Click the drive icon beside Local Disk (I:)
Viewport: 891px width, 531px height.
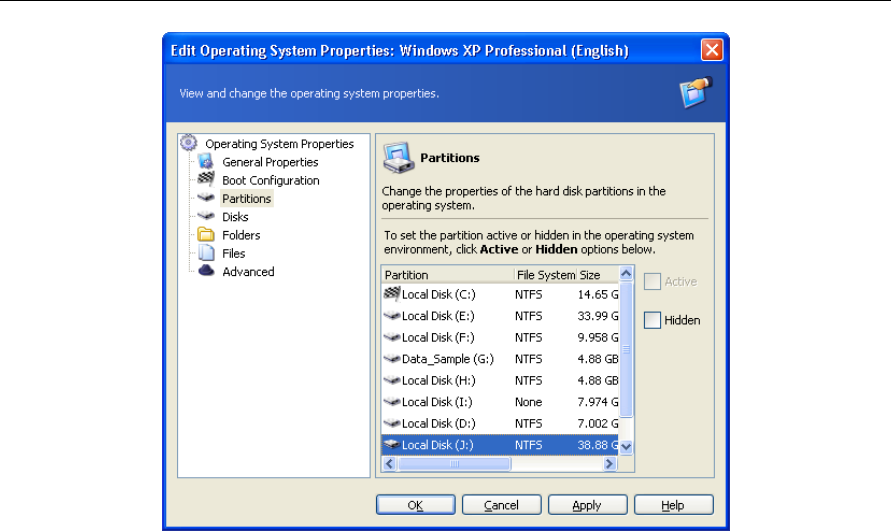[392, 402]
